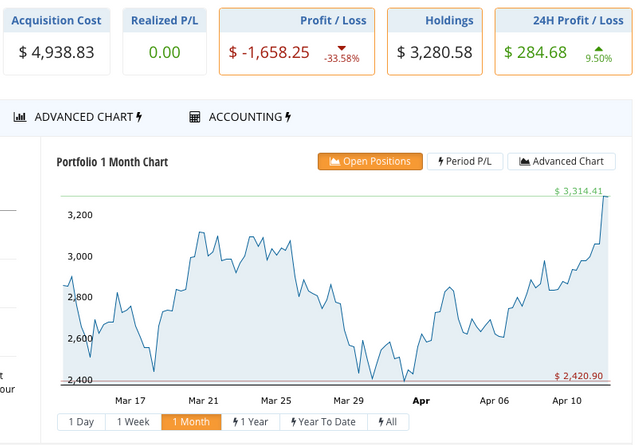Choose Year To Date range
The width and height of the screenshot is (640, 445).
[323, 422]
